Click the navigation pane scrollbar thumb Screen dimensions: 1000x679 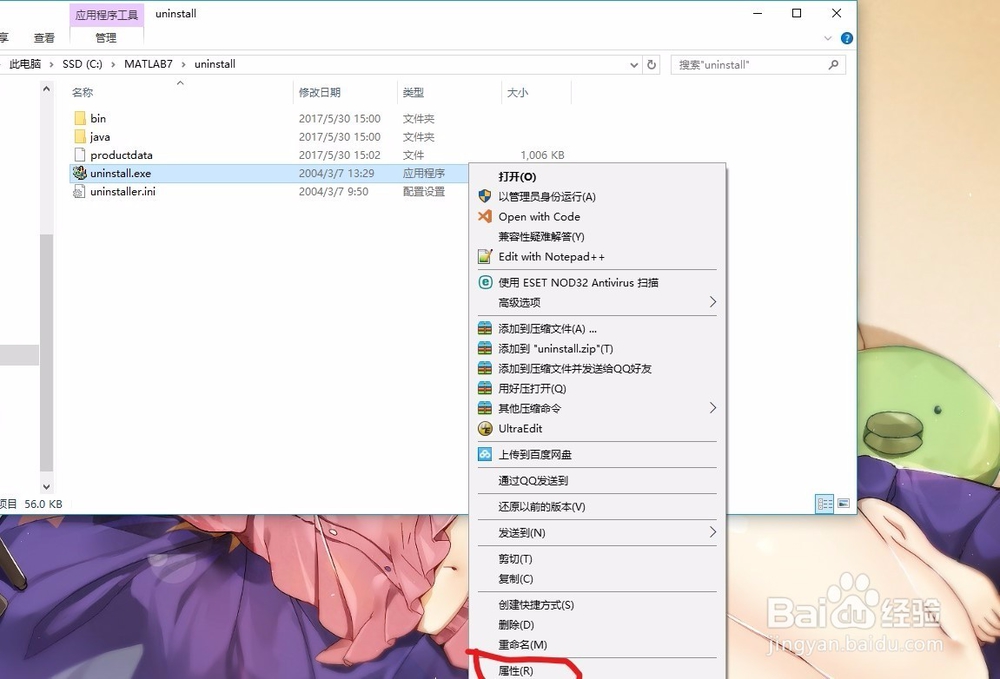tap(46, 353)
